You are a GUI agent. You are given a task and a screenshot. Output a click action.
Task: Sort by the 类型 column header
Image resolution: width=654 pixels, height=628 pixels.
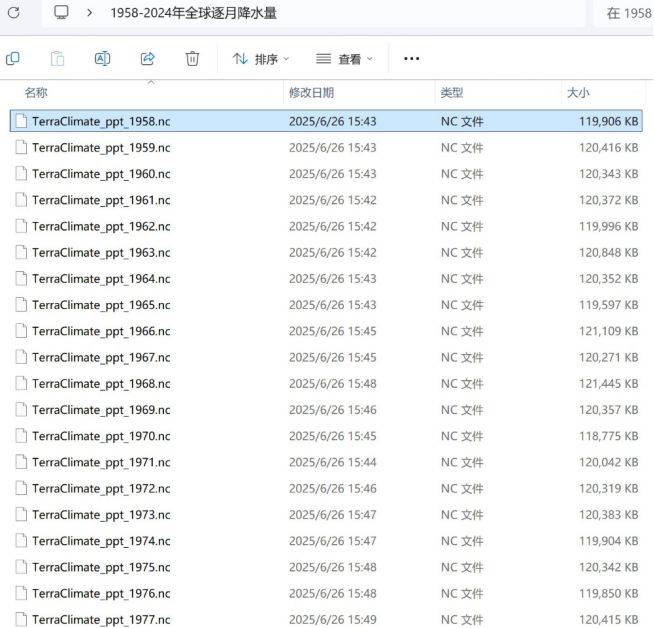click(x=452, y=93)
